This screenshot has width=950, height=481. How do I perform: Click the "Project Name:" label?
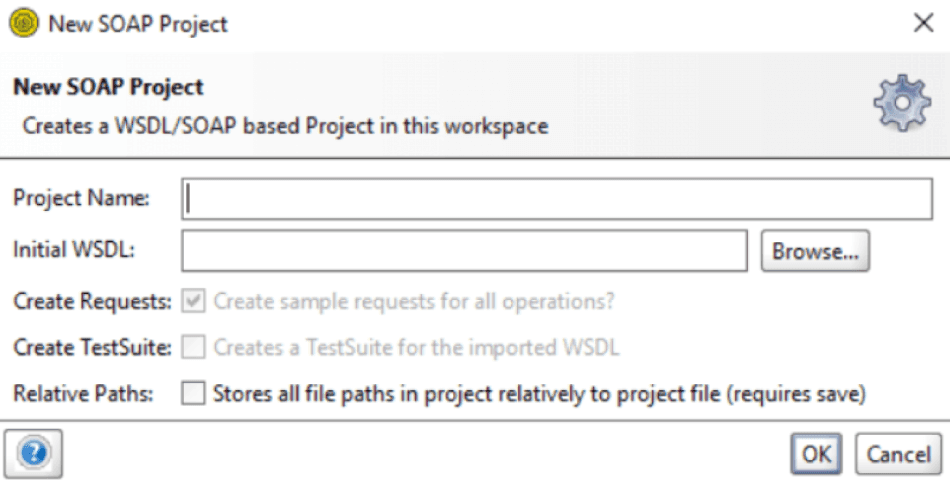(x=81, y=199)
